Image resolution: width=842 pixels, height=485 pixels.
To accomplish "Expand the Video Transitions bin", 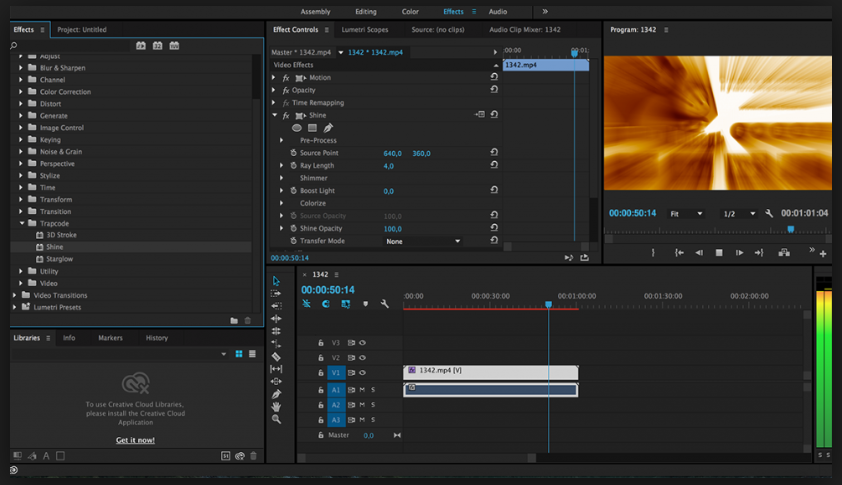I will coord(14,295).
